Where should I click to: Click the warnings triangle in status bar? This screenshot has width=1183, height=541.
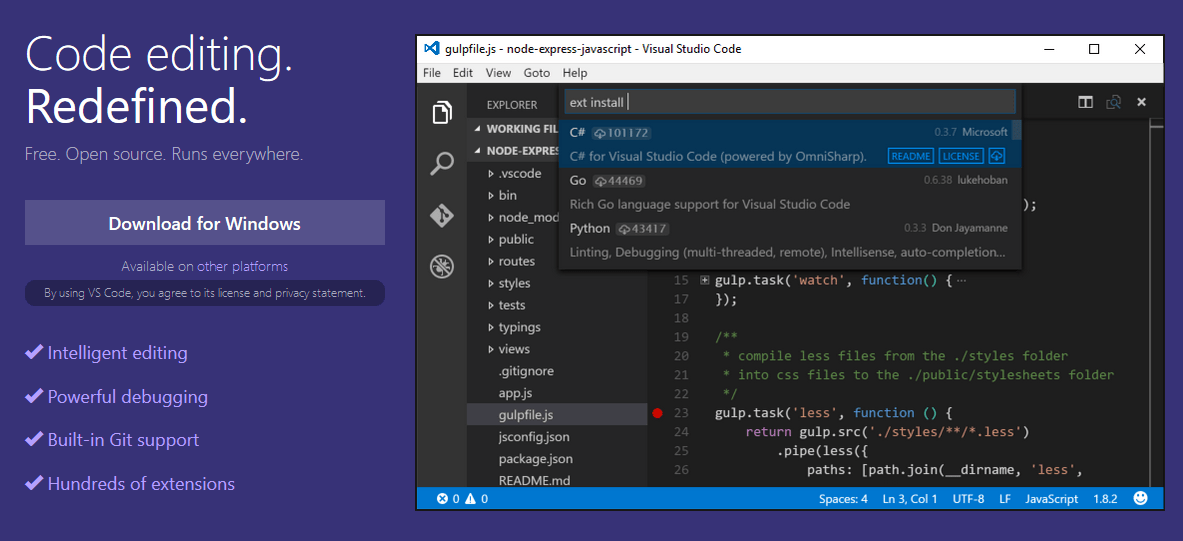pyautogui.click(x=470, y=499)
